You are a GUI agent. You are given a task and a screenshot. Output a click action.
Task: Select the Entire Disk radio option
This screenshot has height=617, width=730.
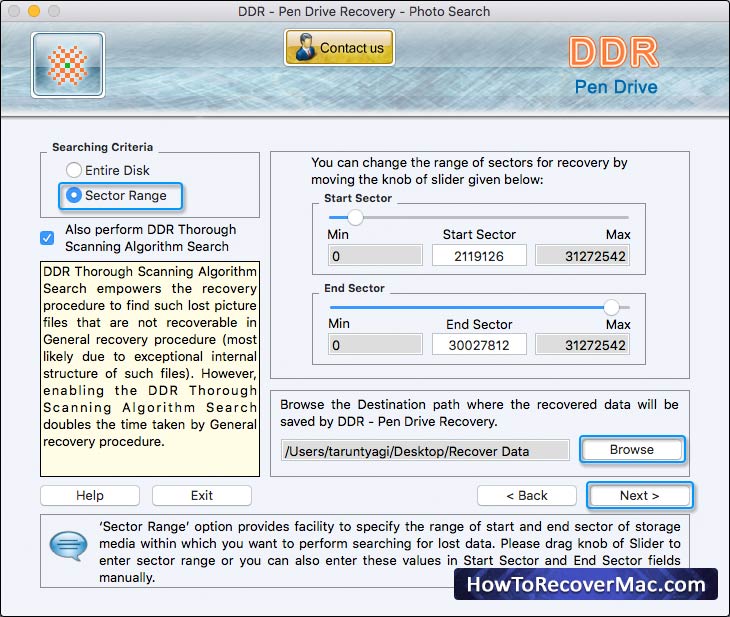pos(108,170)
